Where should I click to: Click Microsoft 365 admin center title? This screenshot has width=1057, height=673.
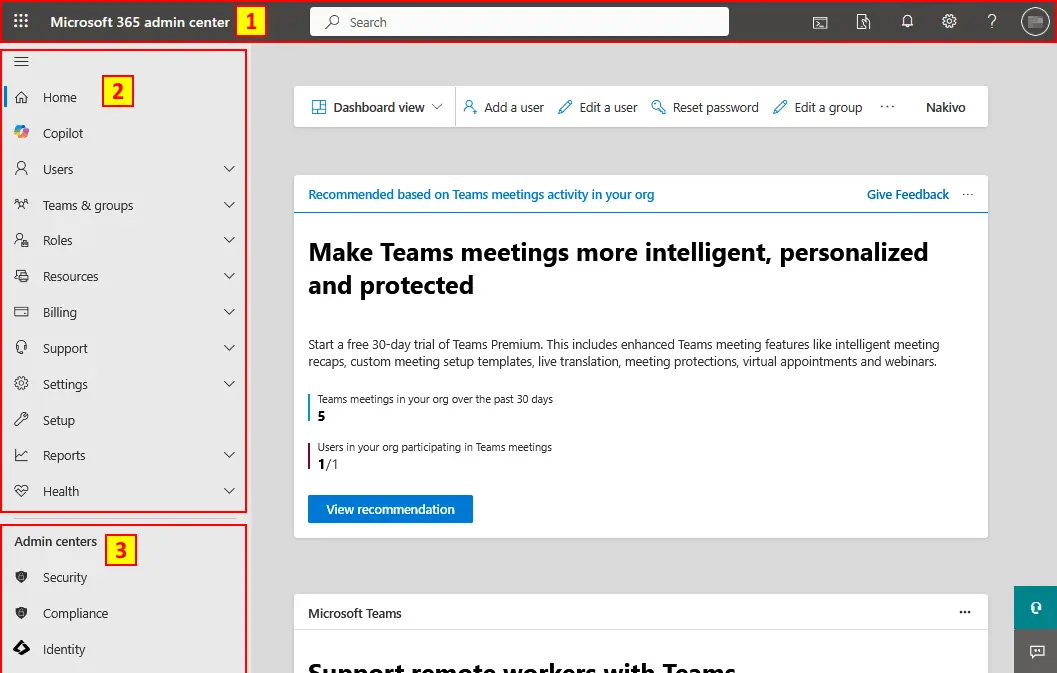[140, 22]
